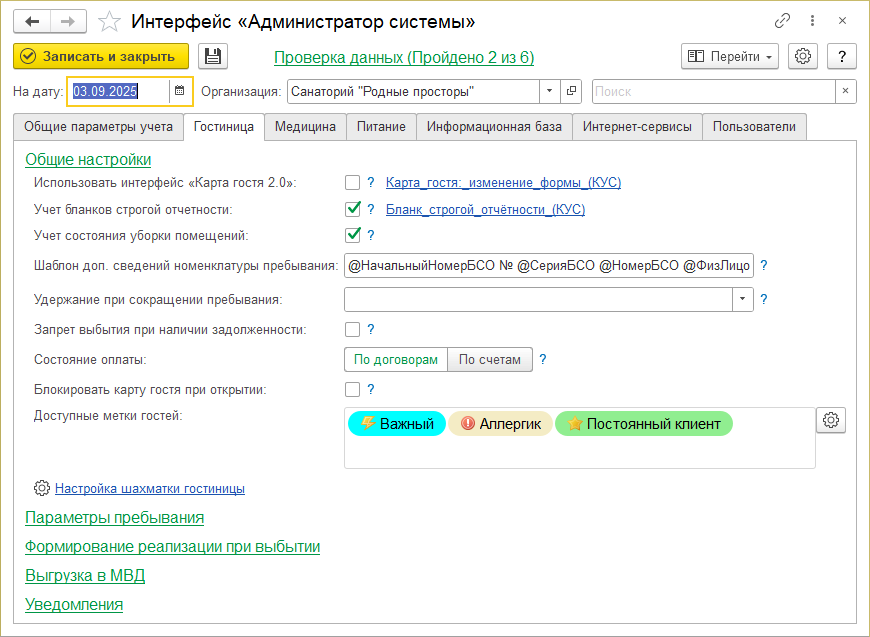Open guest tags settings gear
The image size is (870, 637).
(831, 421)
